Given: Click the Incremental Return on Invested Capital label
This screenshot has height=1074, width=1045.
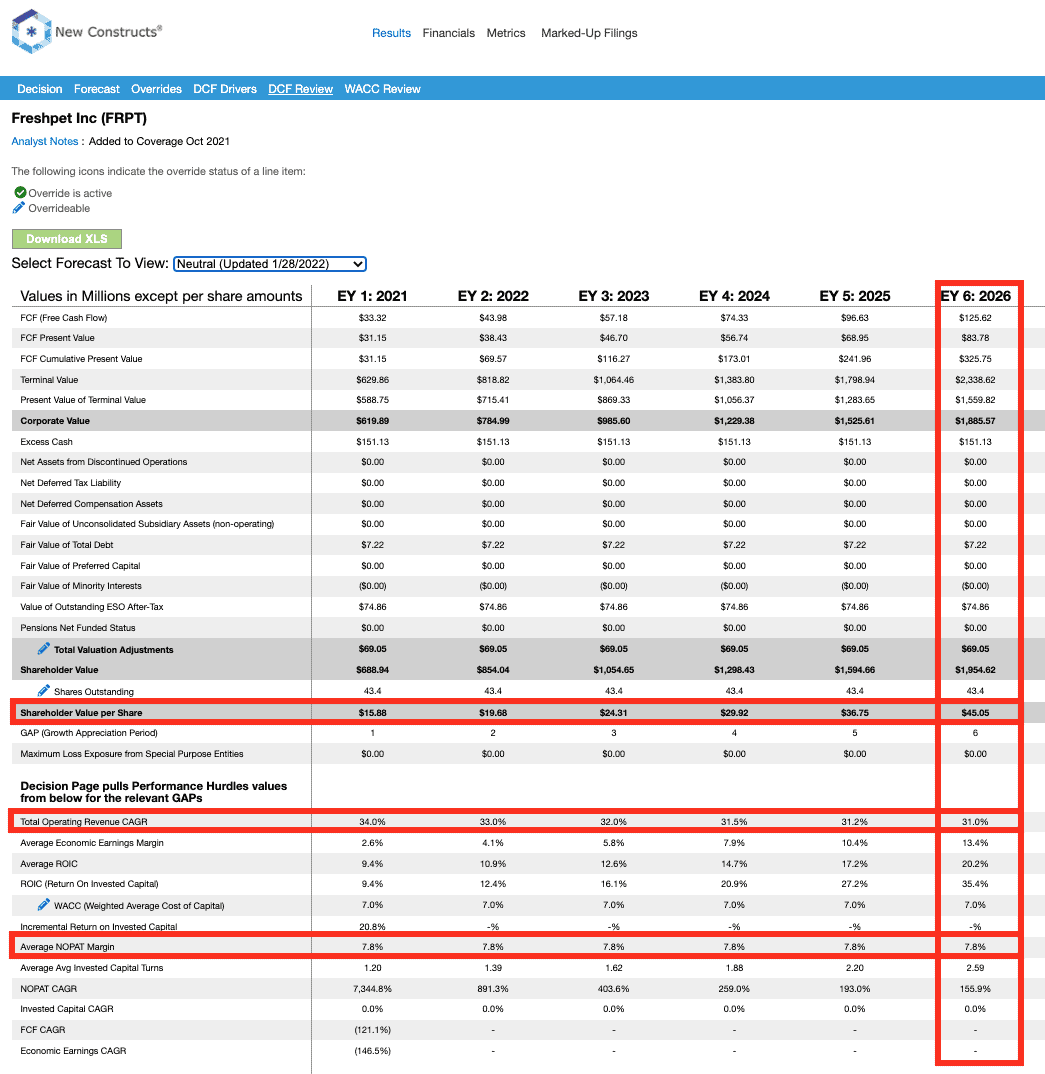Looking at the screenshot, I should [x=99, y=927].
